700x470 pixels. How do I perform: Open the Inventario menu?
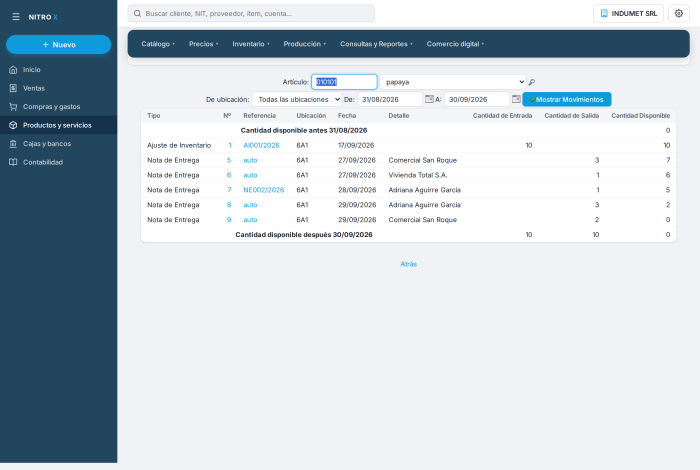[x=251, y=44]
